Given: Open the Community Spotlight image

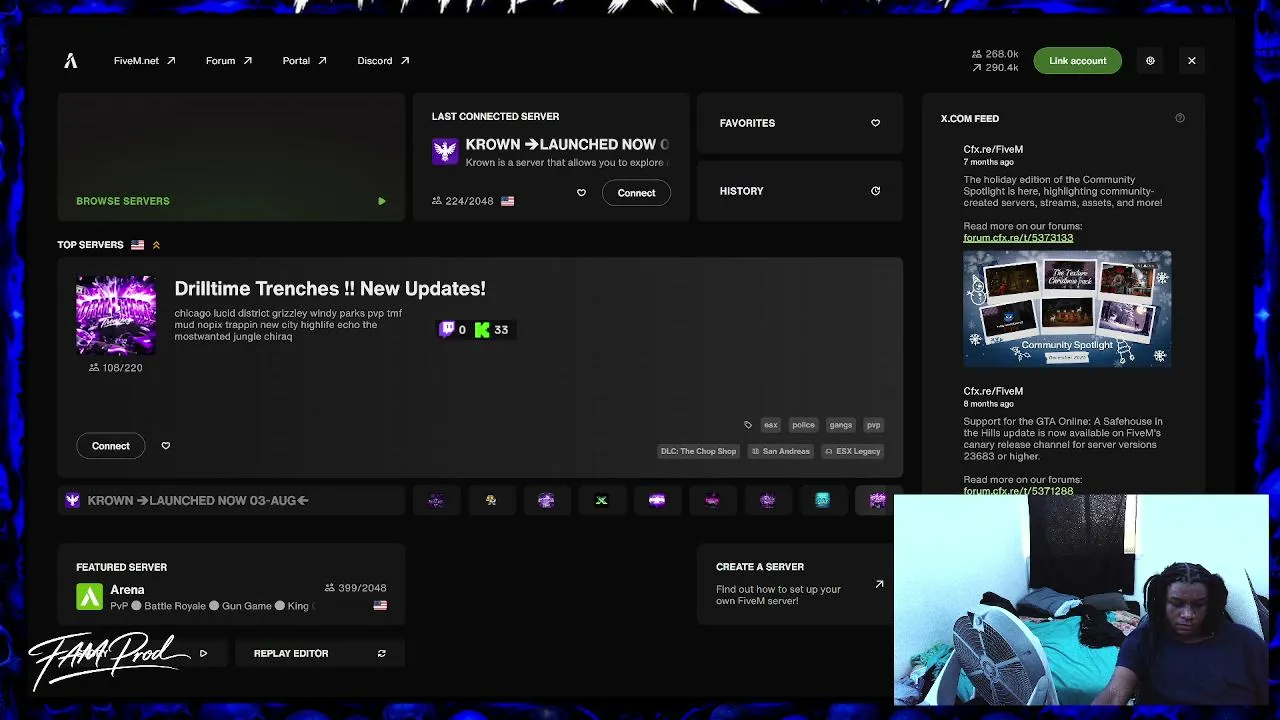Looking at the screenshot, I should pos(1067,309).
